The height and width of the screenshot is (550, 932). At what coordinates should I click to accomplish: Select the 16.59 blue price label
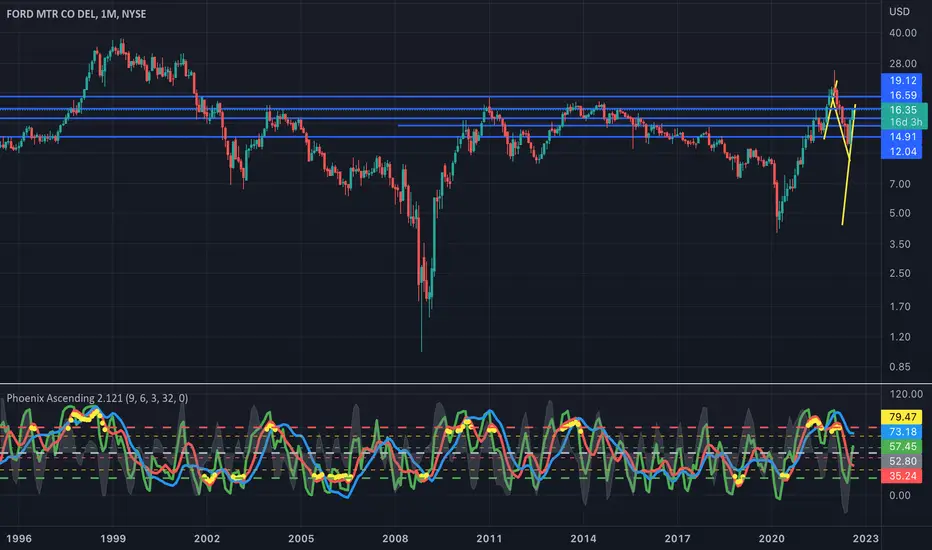tap(902, 95)
